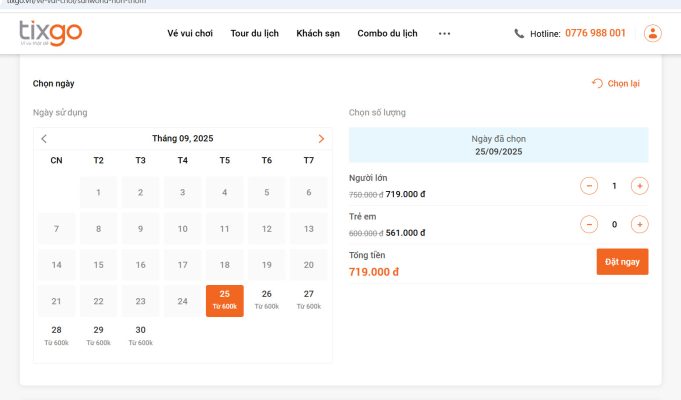This screenshot has width=681, height=400.
Task: Pick date 30 from the calendar
Action: pyautogui.click(x=140, y=335)
